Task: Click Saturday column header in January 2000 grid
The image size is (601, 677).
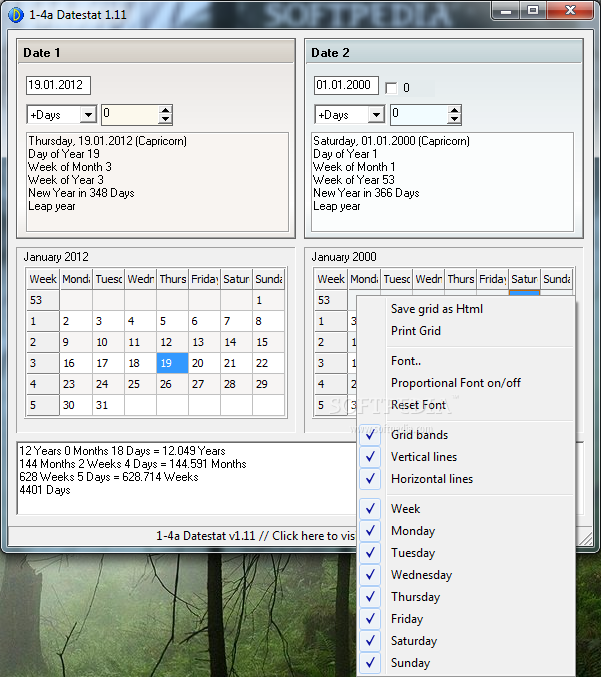Action: tap(524, 279)
